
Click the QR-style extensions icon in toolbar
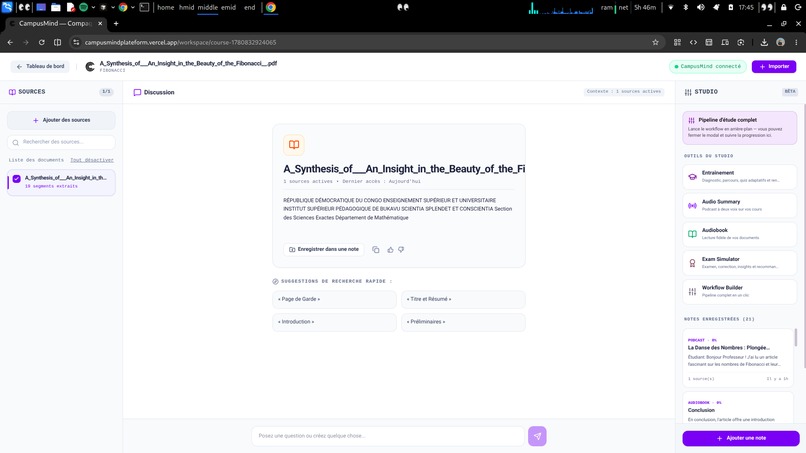coord(677,42)
